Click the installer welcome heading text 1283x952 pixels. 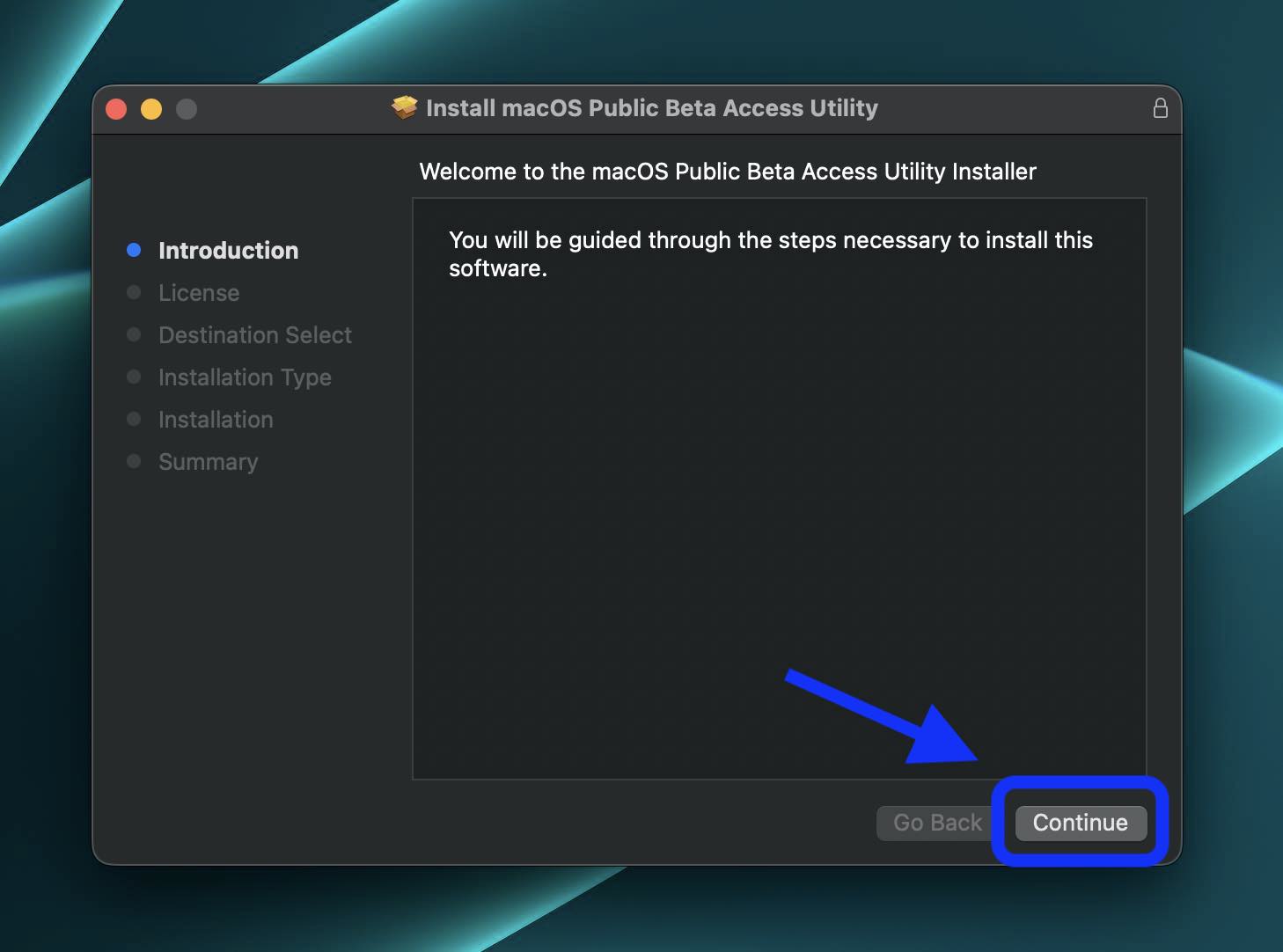pyautogui.click(x=728, y=172)
